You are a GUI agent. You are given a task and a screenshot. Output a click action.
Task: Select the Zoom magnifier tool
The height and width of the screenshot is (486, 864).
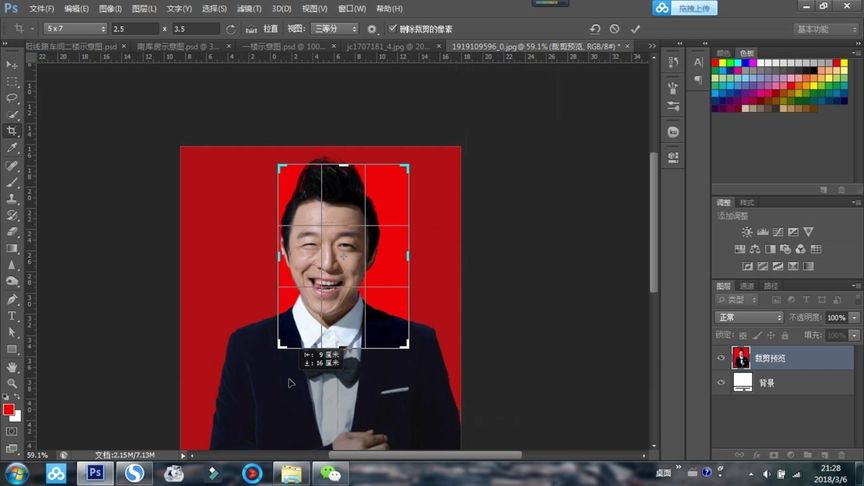12,383
